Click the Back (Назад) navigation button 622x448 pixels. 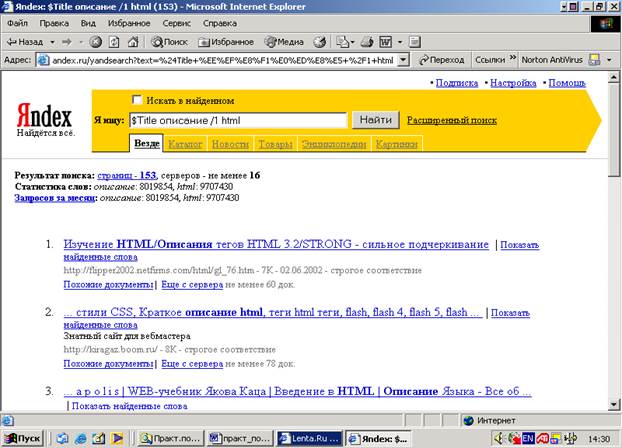point(24,42)
